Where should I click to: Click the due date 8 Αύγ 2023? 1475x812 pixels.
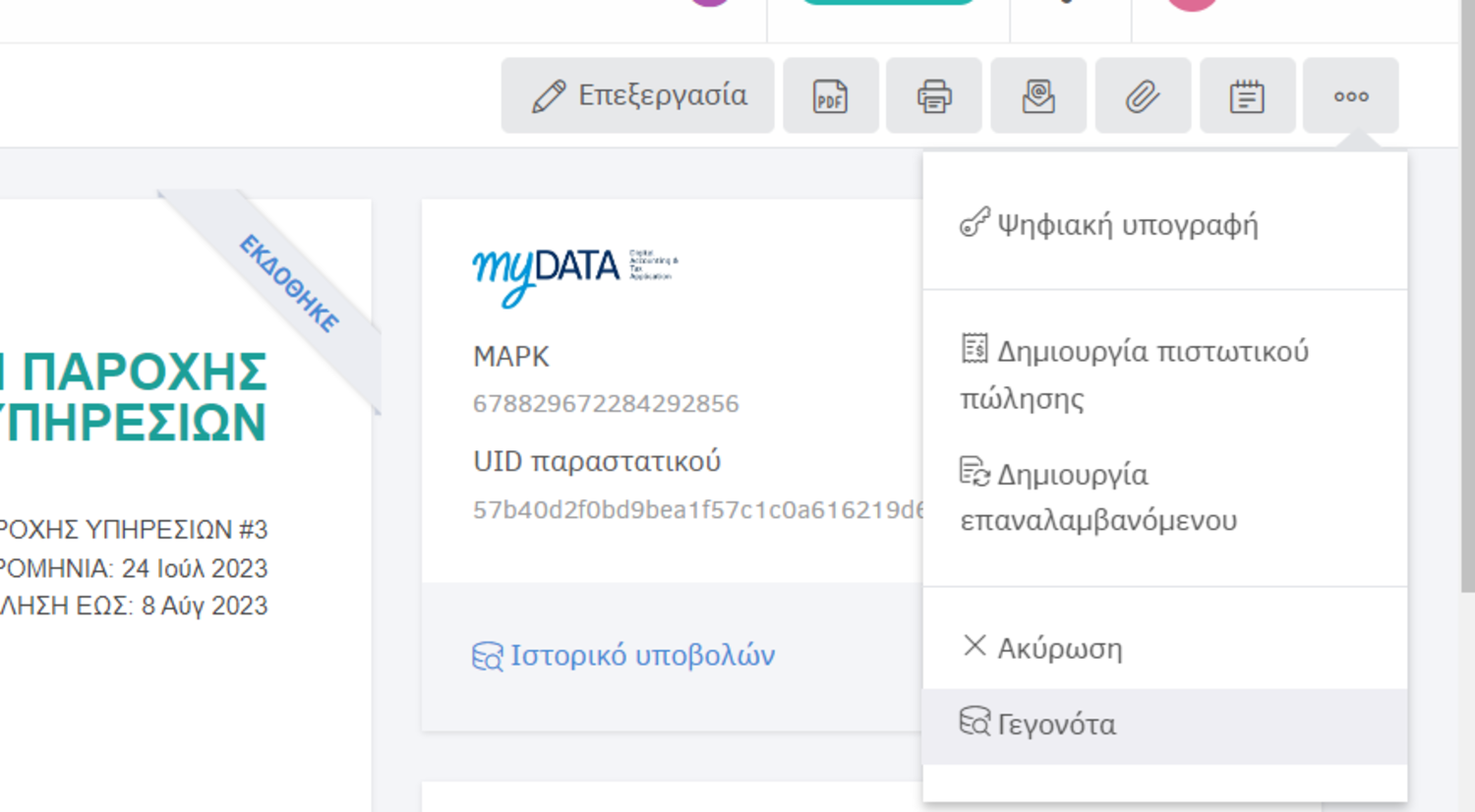(x=205, y=606)
